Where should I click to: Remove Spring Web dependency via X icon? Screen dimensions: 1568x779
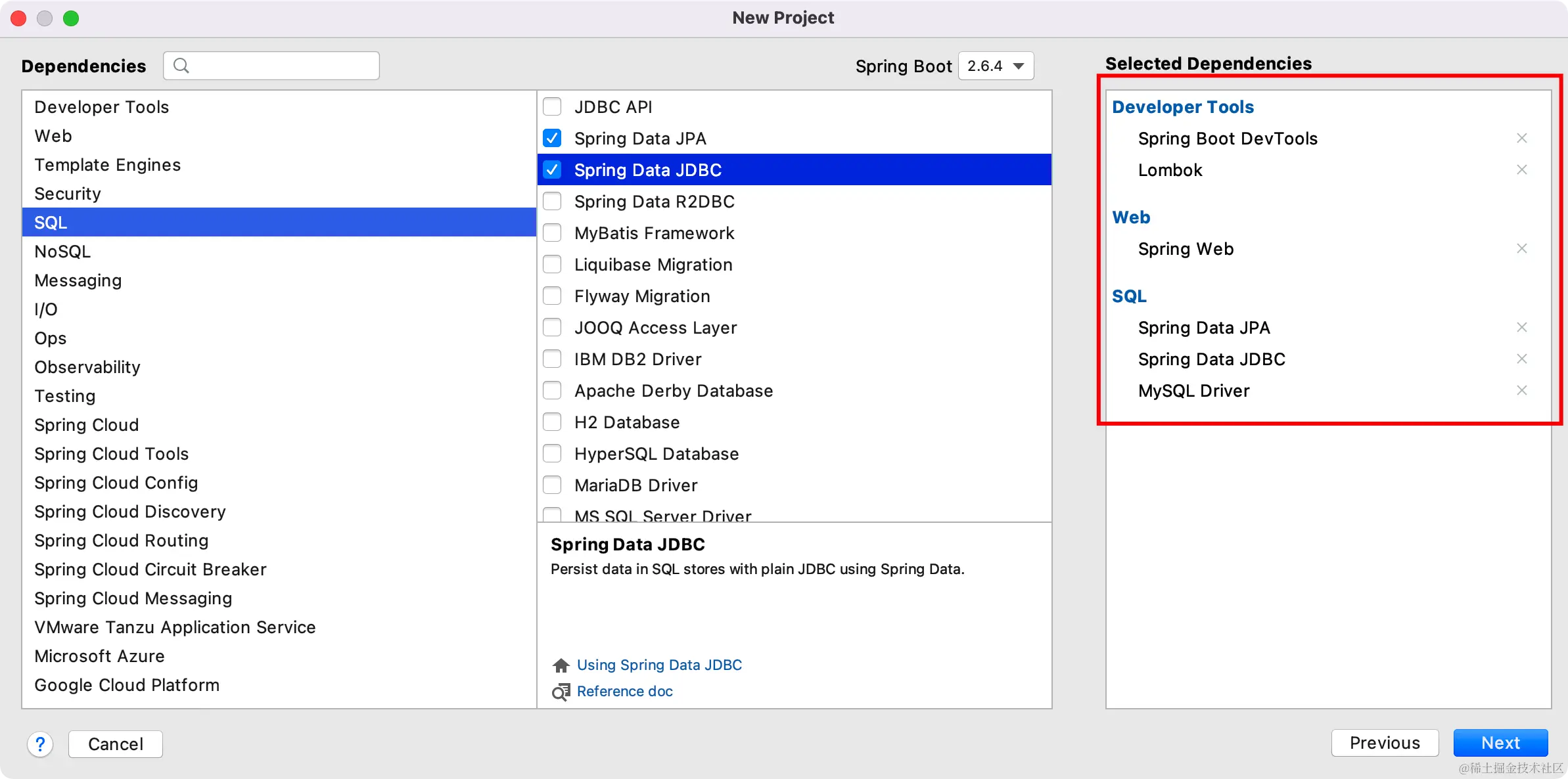(1521, 248)
